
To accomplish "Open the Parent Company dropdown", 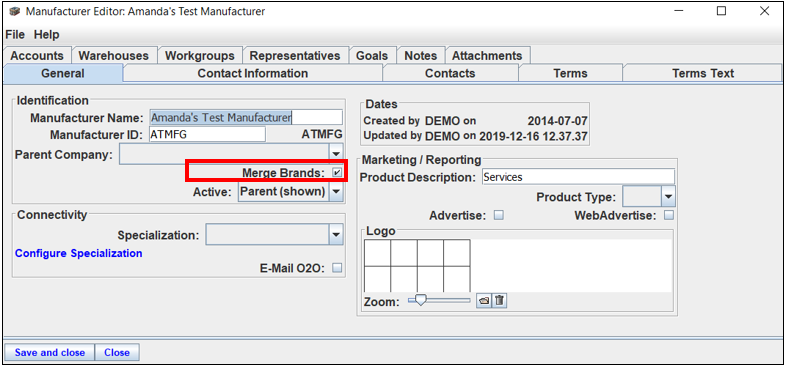I will pyautogui.click(x=336, y=154).
